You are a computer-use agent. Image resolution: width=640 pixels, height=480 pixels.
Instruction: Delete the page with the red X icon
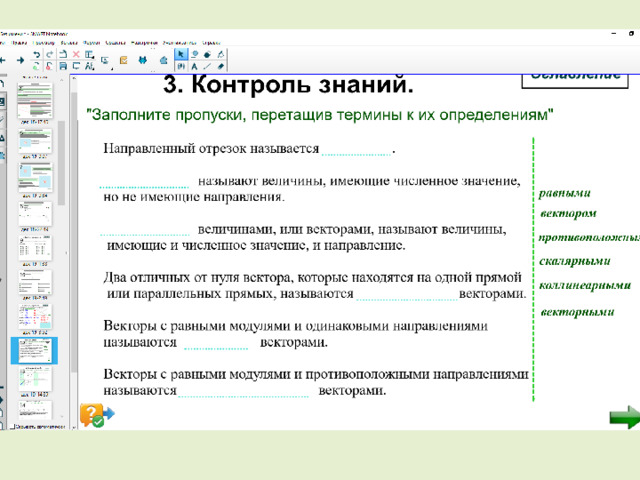click(76, 54)
